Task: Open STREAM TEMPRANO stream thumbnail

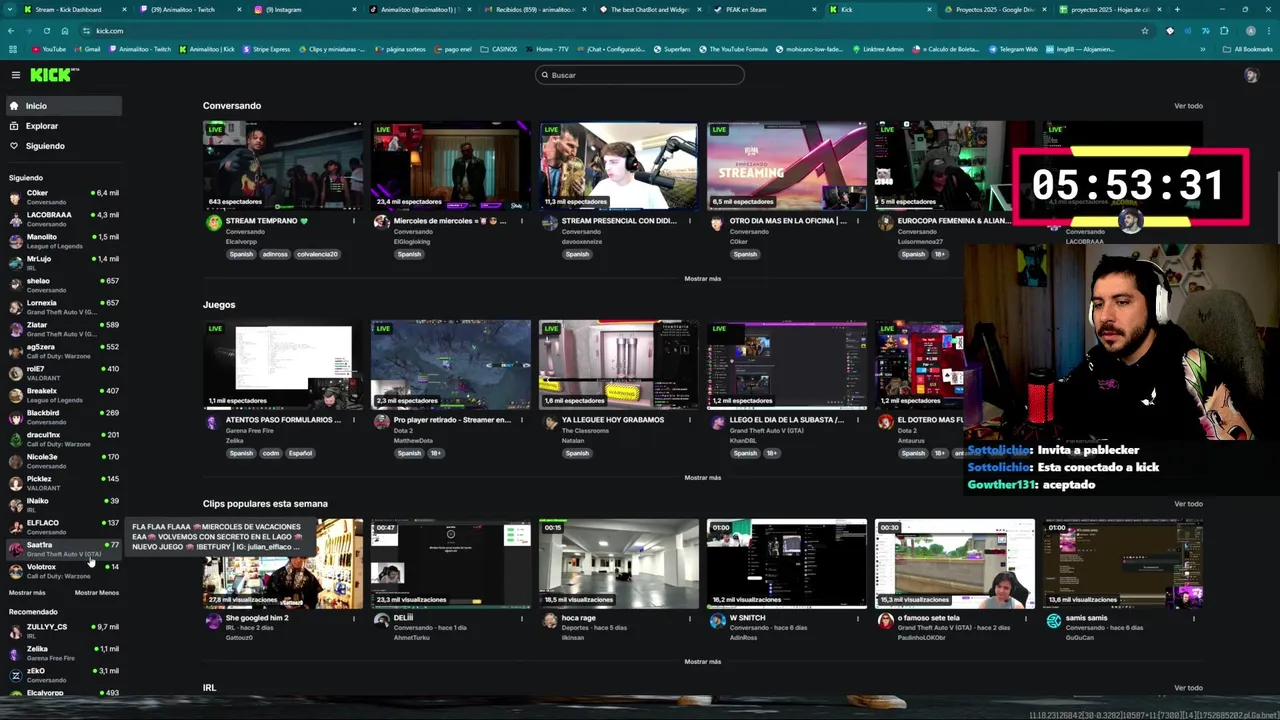Action: click(283, 165)
